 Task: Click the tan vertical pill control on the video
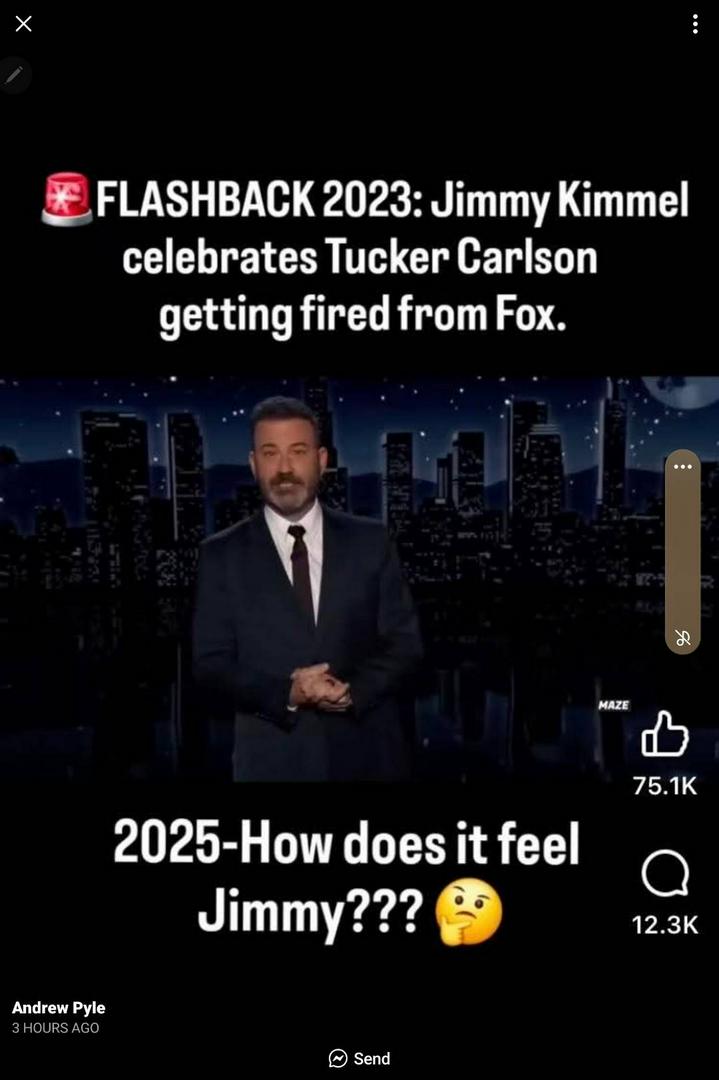682,552
